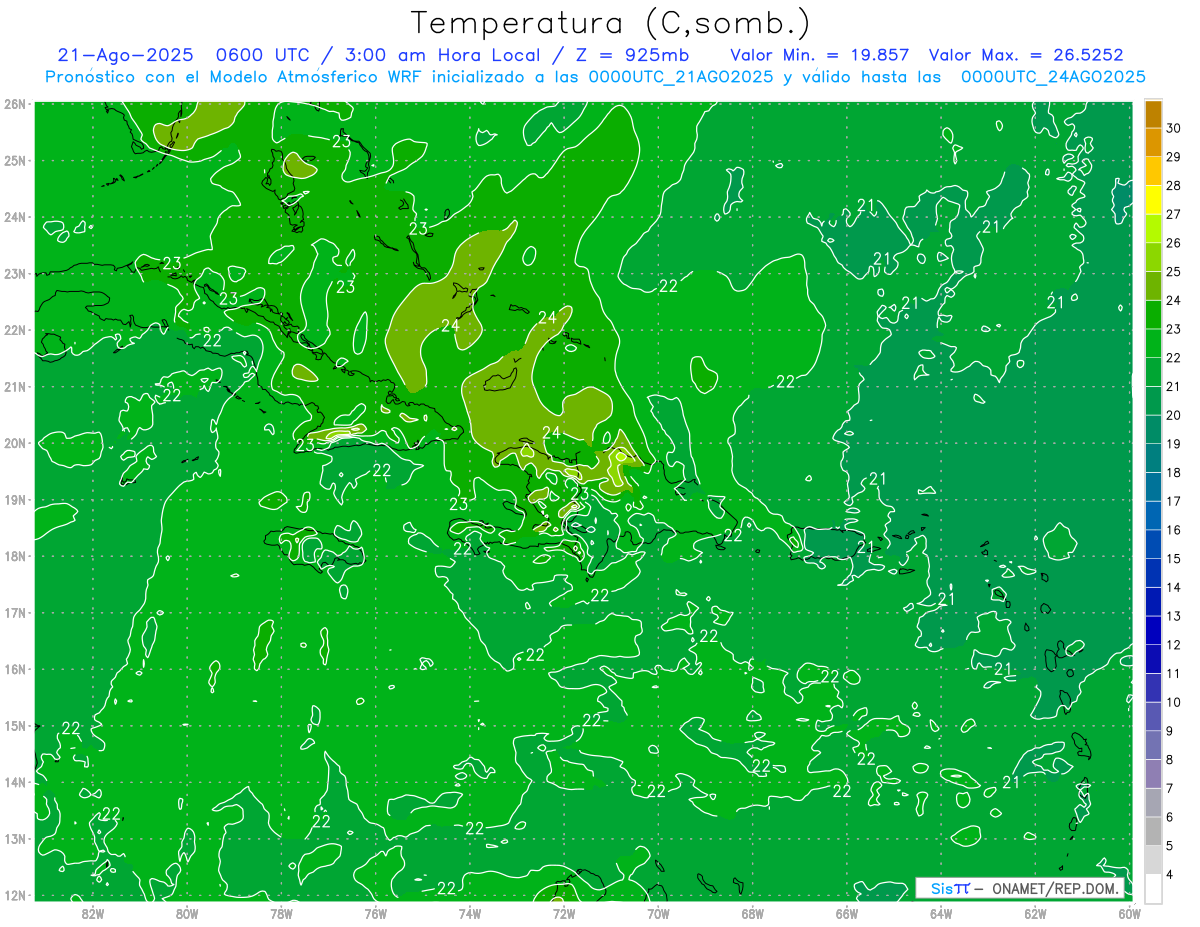Click the longitude label "64W"
The height and width of the screenshot is (927, 1200).
(941, 912)
